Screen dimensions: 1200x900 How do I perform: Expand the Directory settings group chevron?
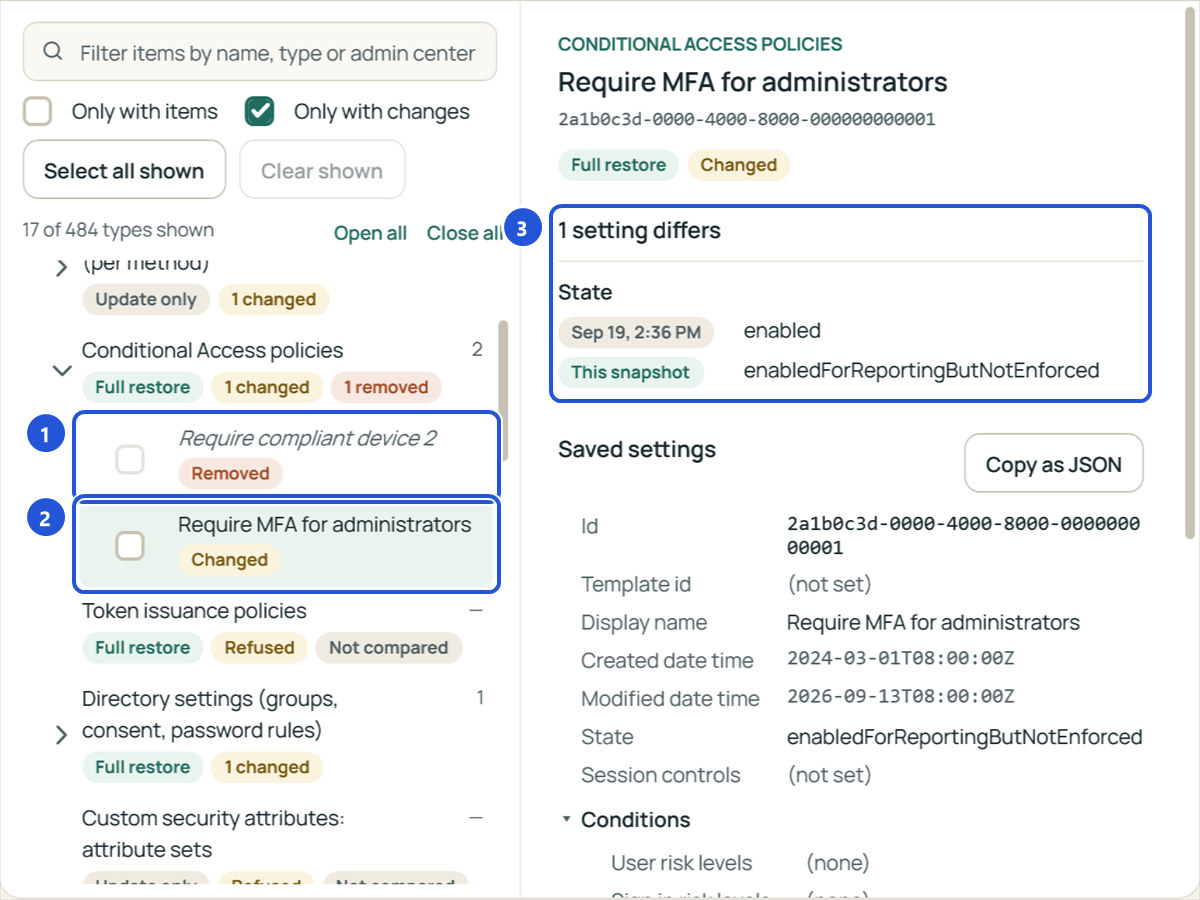tap(62, 735)
